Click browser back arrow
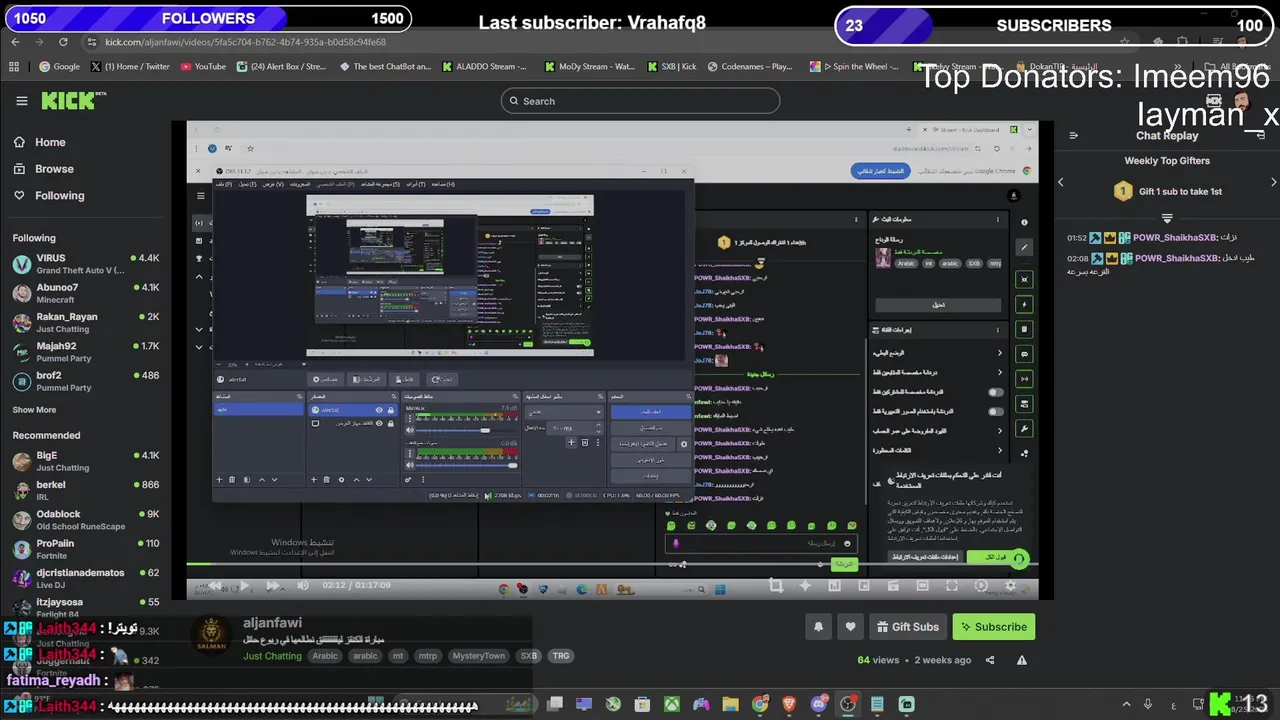The image size is (1280, 720). coord(15,42)
